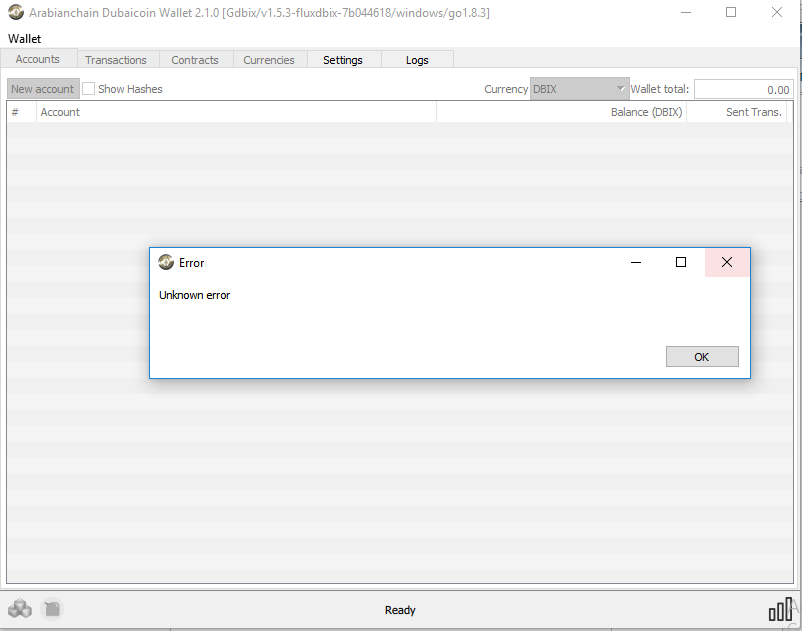This screenshot has width=802, height=631.
Task: Click the Ready status text
Action: tap(400, 610)
